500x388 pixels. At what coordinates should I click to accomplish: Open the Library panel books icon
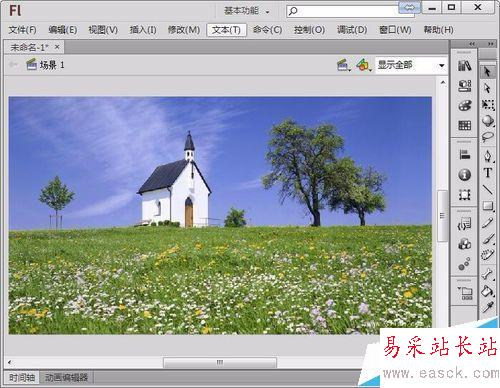(x=465, y=66)
